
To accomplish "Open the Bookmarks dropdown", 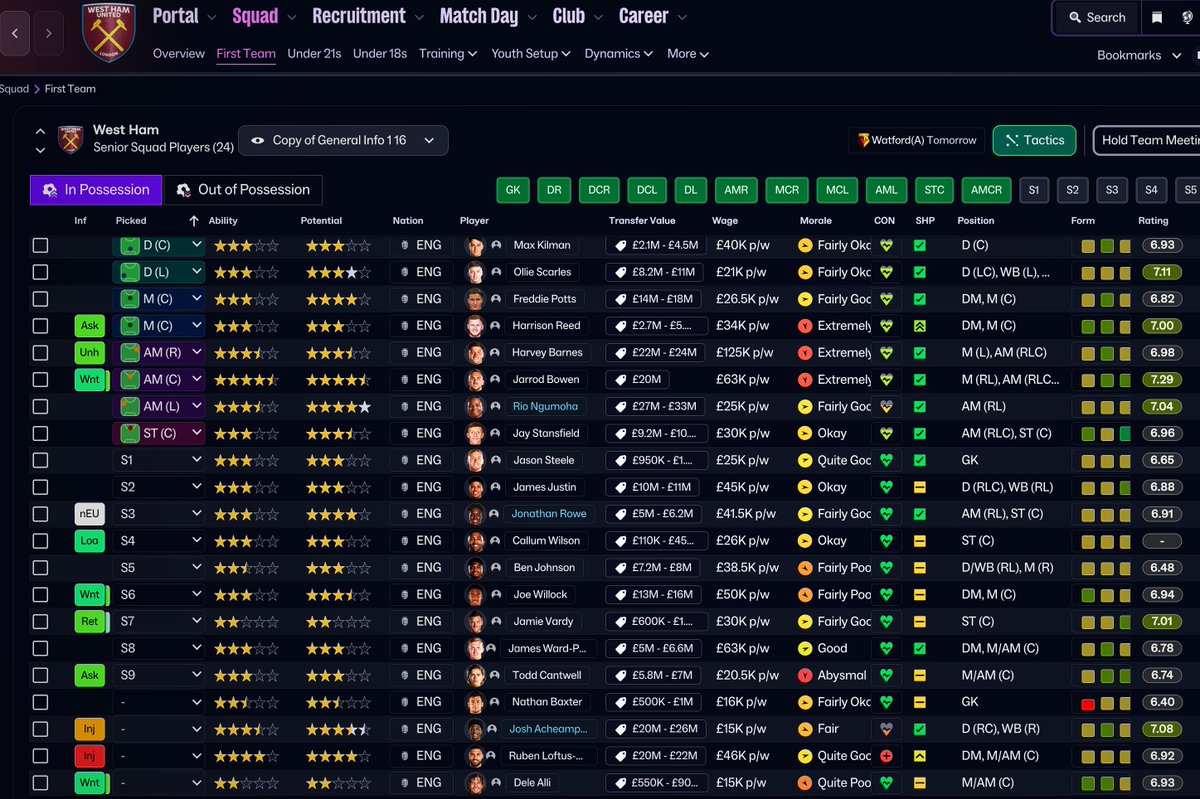I will pos(1138,55).
